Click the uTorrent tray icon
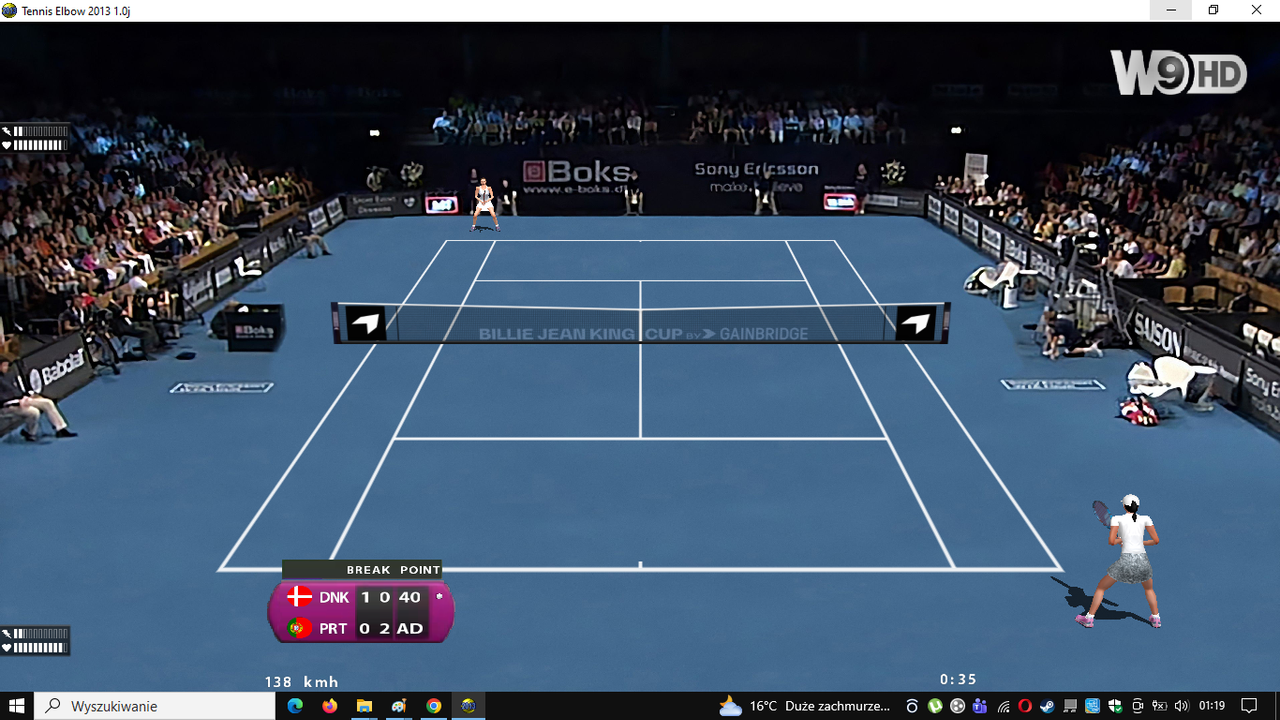 point(935,706)
